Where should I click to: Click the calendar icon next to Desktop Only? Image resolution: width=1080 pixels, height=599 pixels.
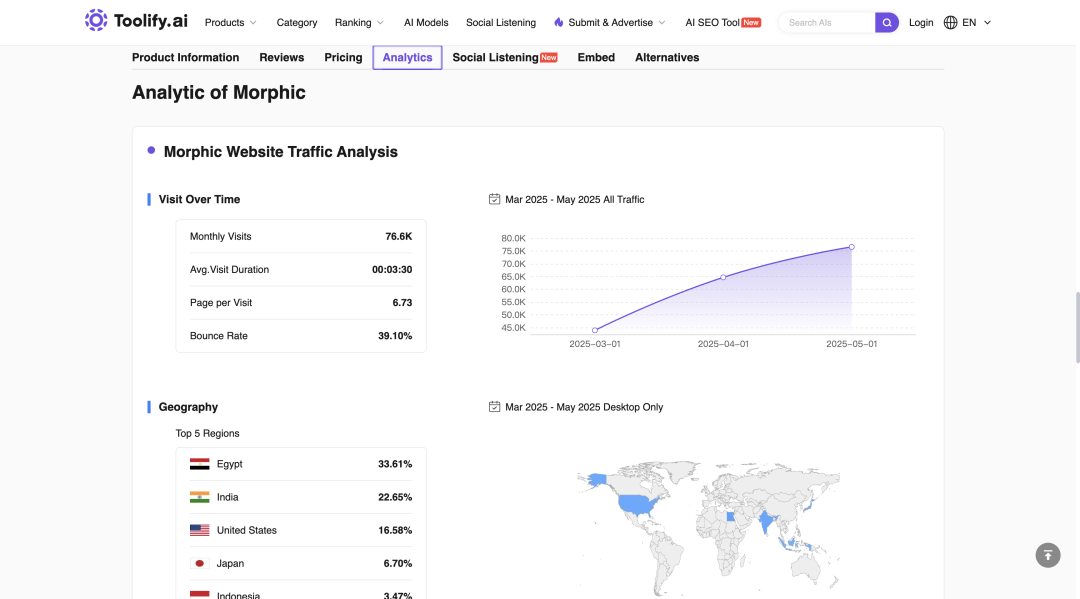[x=495, y=407]
